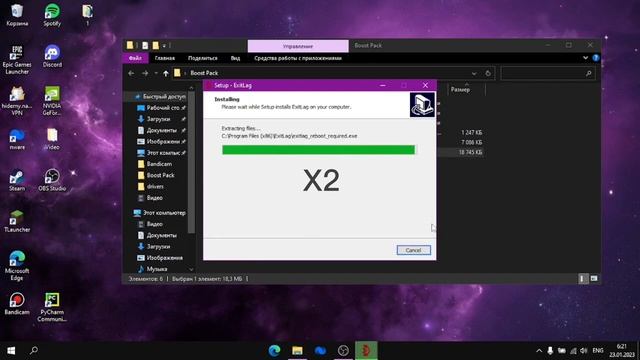Open the hidemy.name VPN shortcut
640x360 pixels.
(x=17, y=101)
